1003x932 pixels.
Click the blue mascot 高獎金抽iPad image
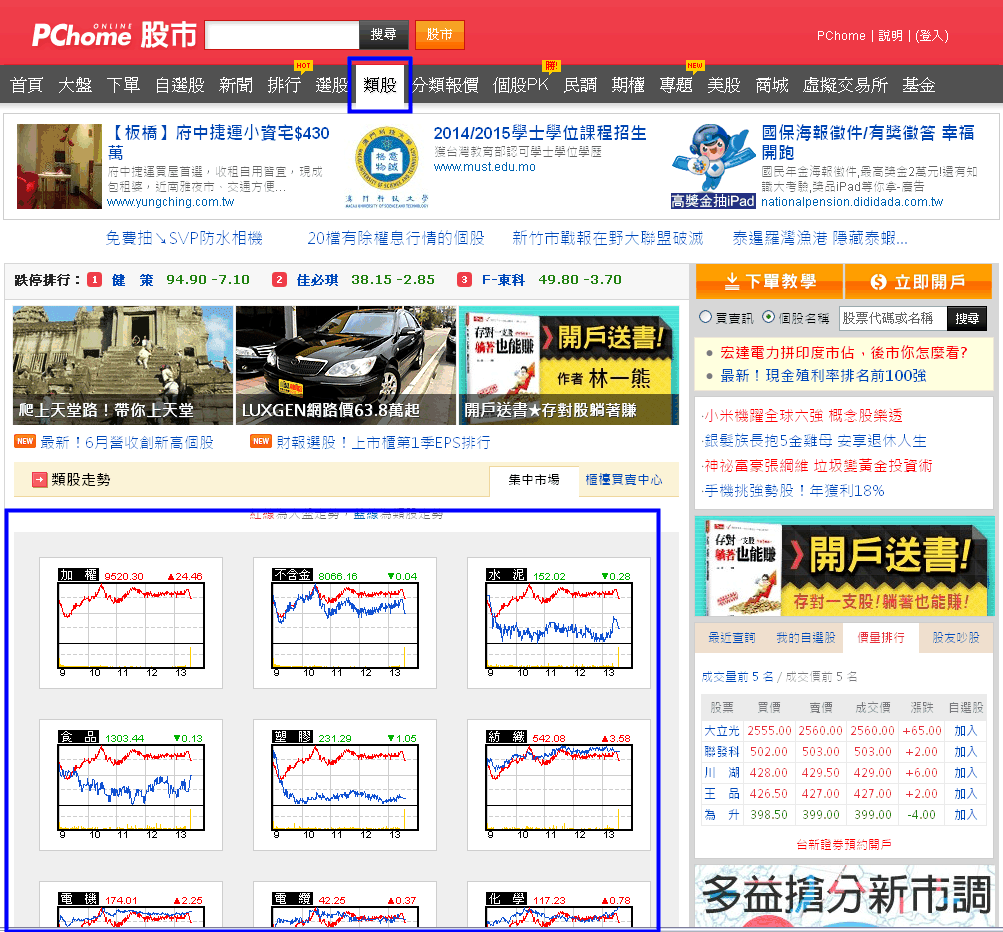tap(713, 166)
